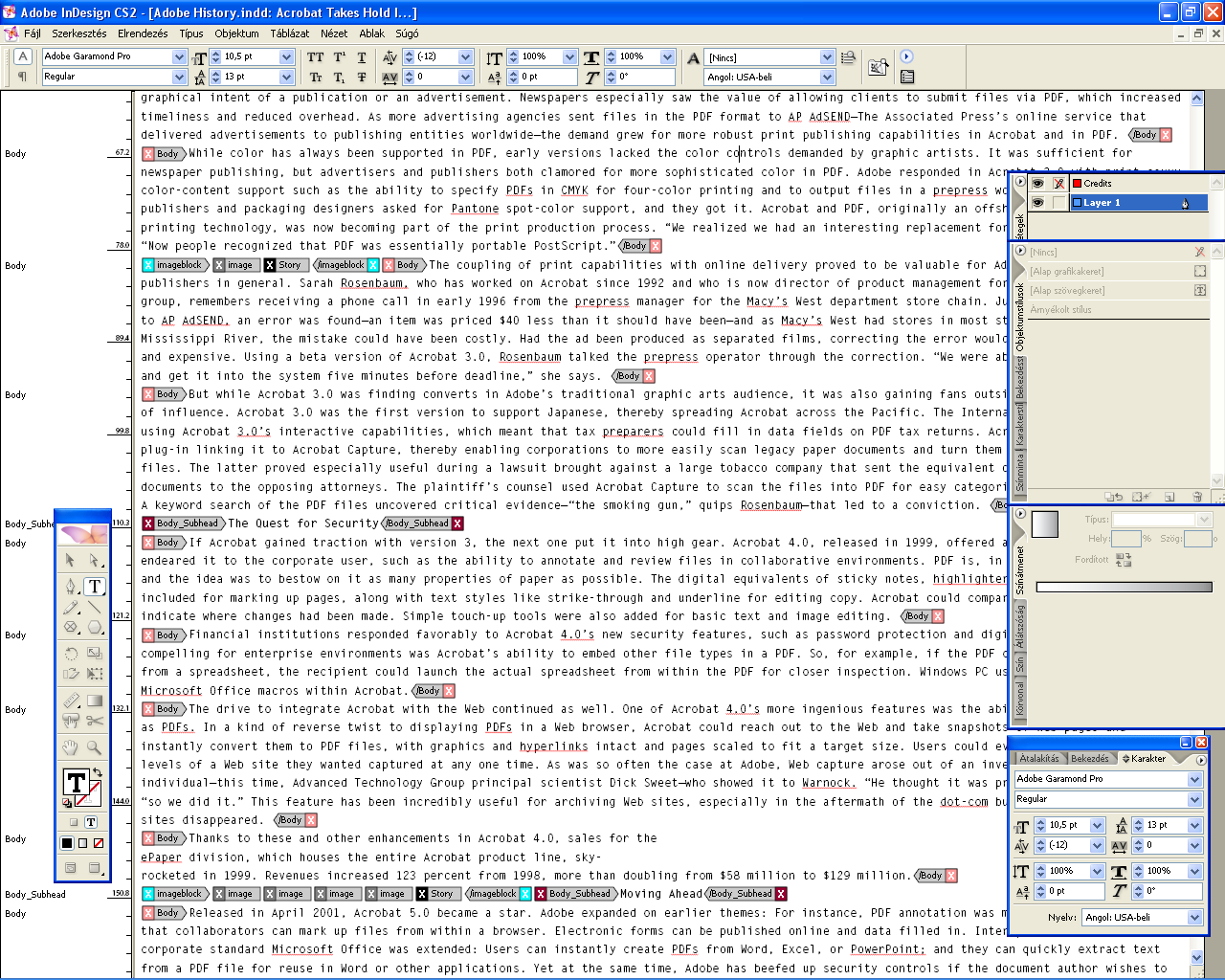1225x980 pixels.
Task: Select the Type tool in toolbox
Action: tap(94, 586)
